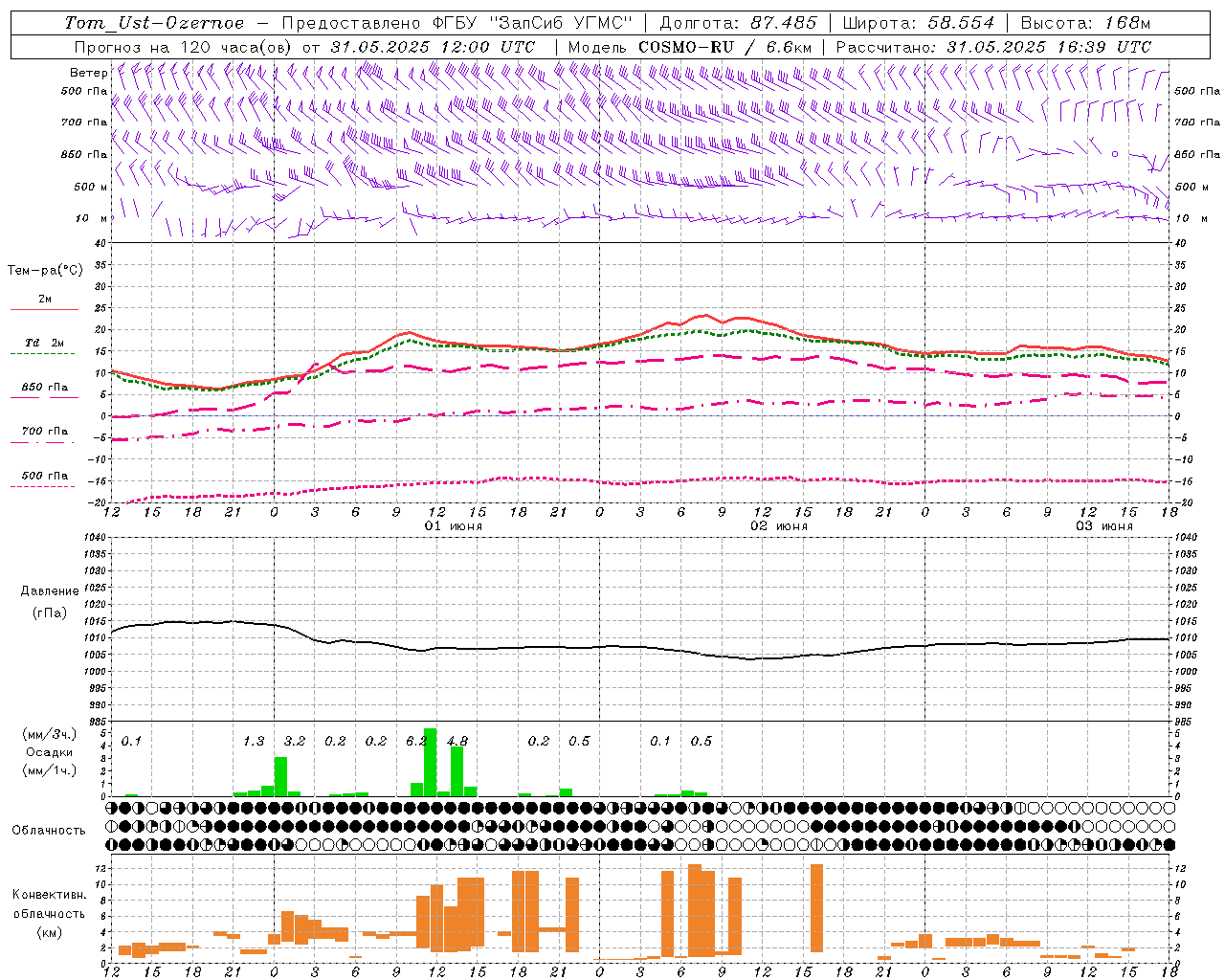1225x980 pixels.
Task: Click the 1.3 precipitation total value
Action: click(254, 742)
